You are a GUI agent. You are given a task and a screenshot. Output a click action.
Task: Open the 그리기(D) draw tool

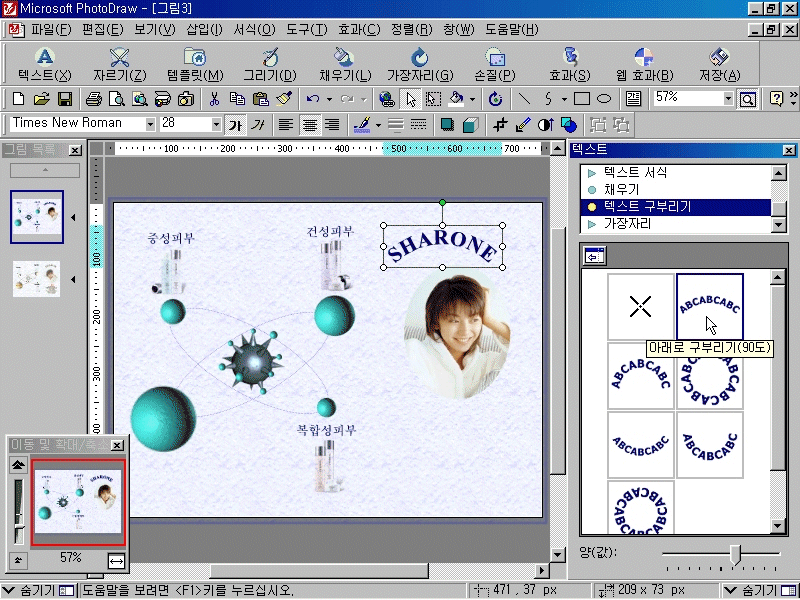tap(270, 65)
